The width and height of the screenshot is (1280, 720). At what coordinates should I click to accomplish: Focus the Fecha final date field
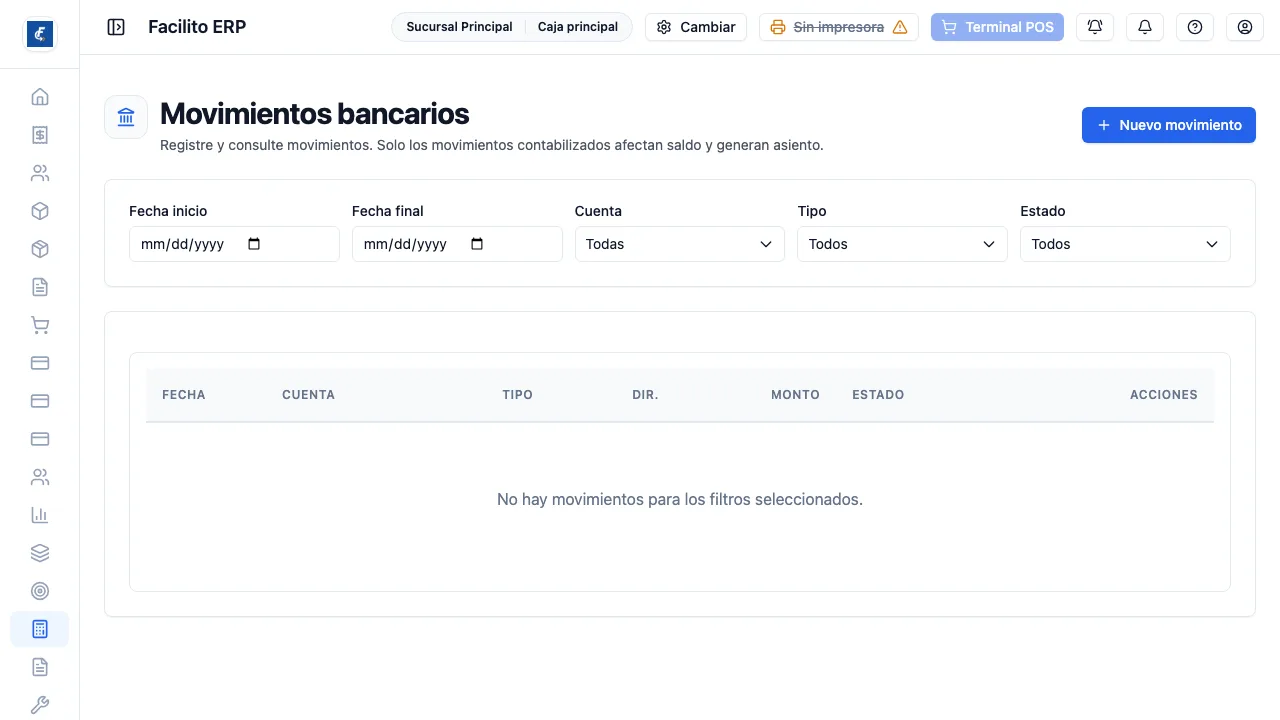457,244
